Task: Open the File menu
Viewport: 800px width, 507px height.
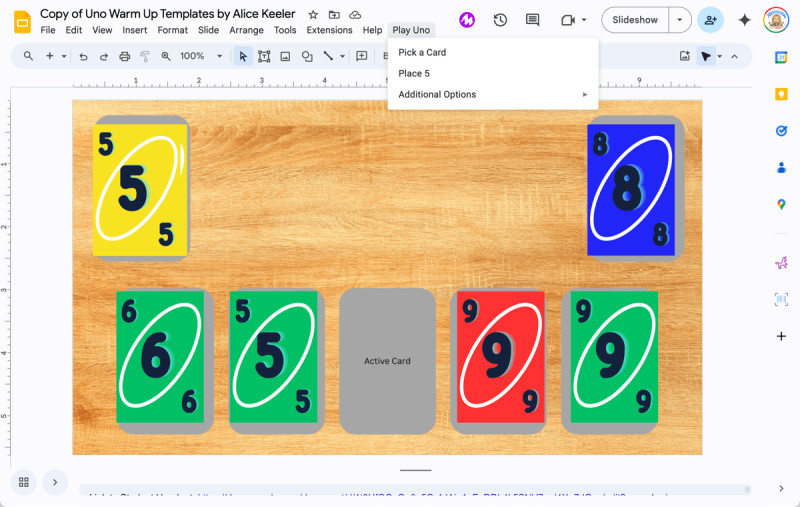Action: (x=48, y=30)
